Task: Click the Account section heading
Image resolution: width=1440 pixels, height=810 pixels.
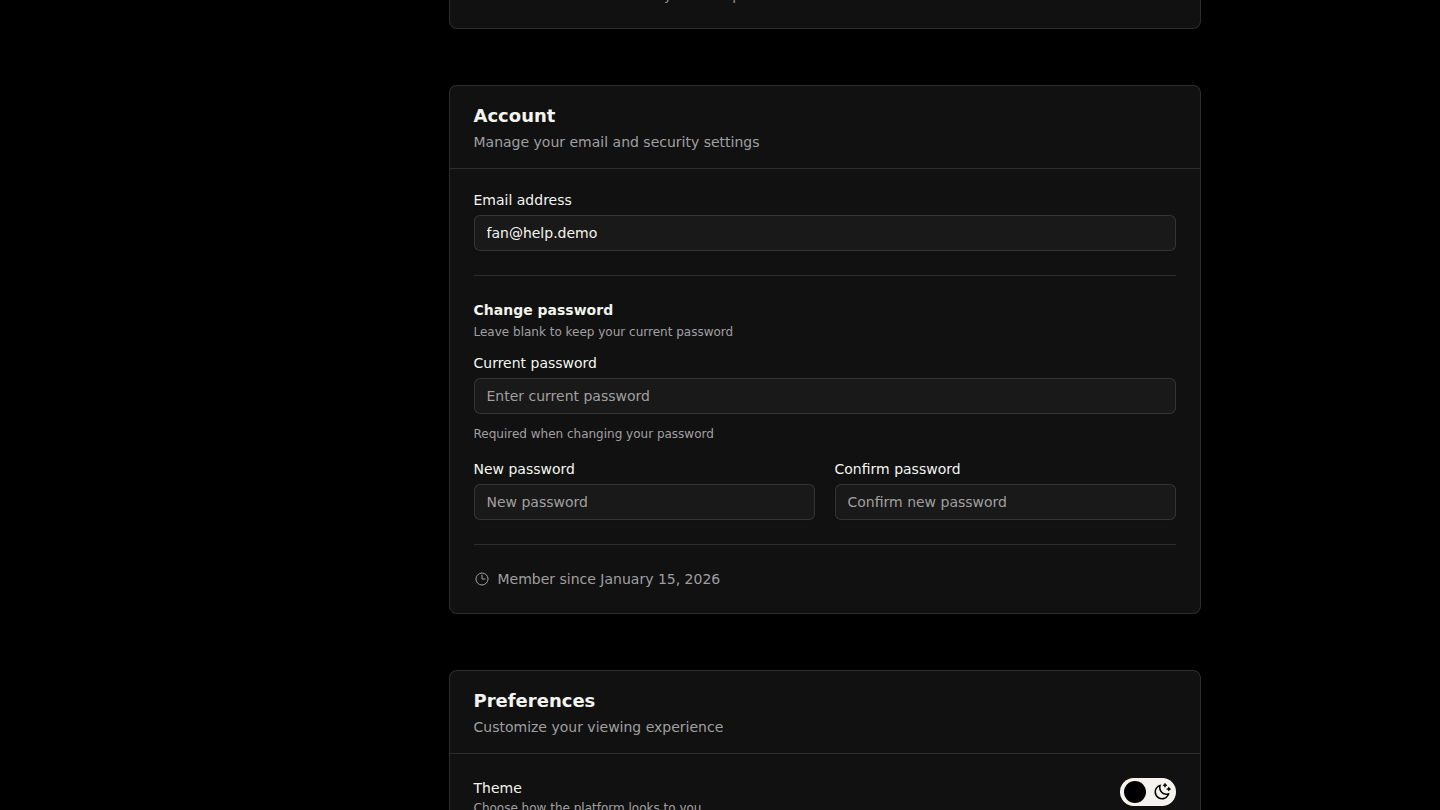Action: [514, 116]
